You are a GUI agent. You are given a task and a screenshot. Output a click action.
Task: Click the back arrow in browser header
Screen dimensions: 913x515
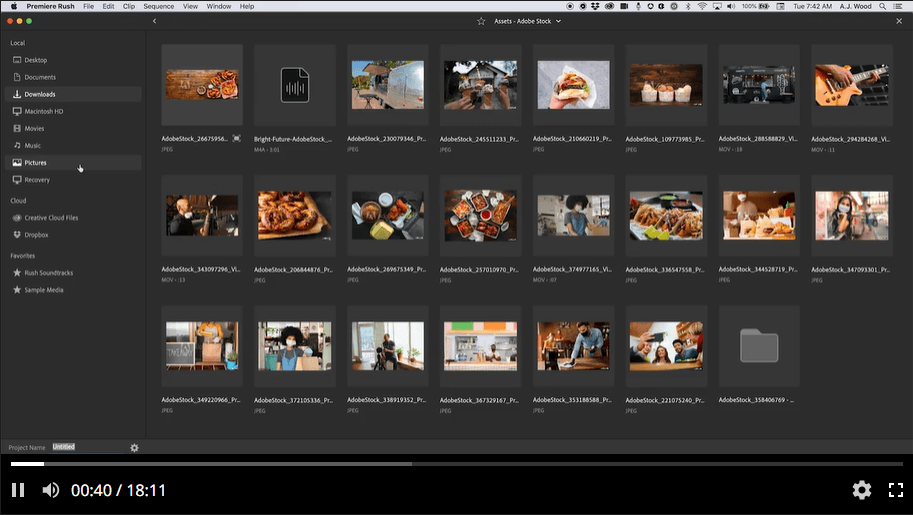(154, 20)
